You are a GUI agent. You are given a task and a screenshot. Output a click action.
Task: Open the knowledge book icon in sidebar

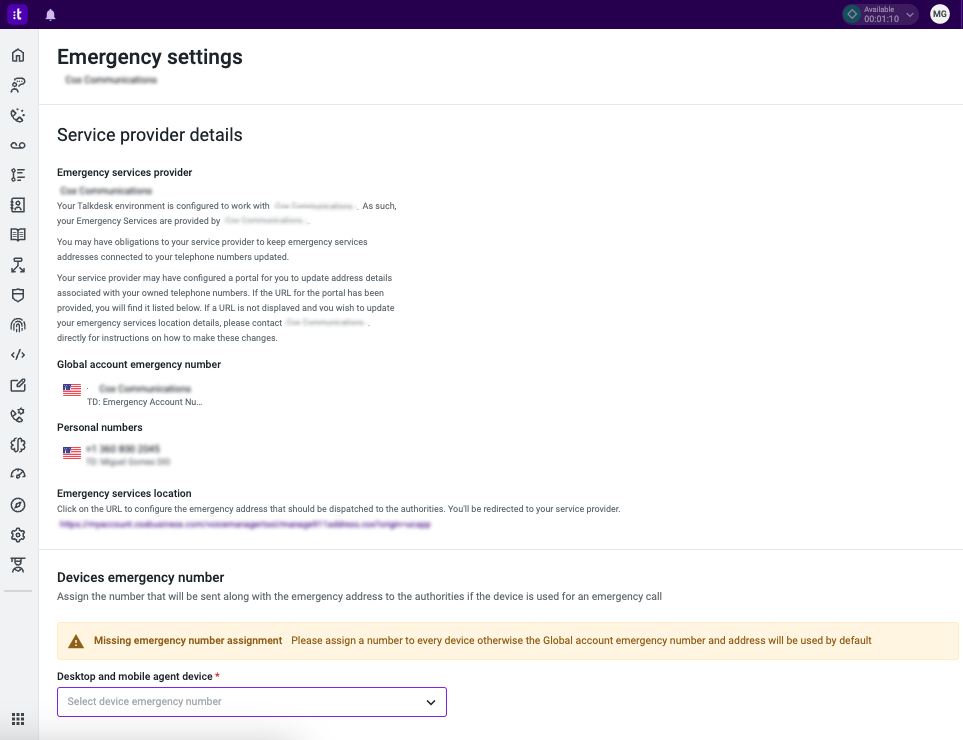point(18,235)
